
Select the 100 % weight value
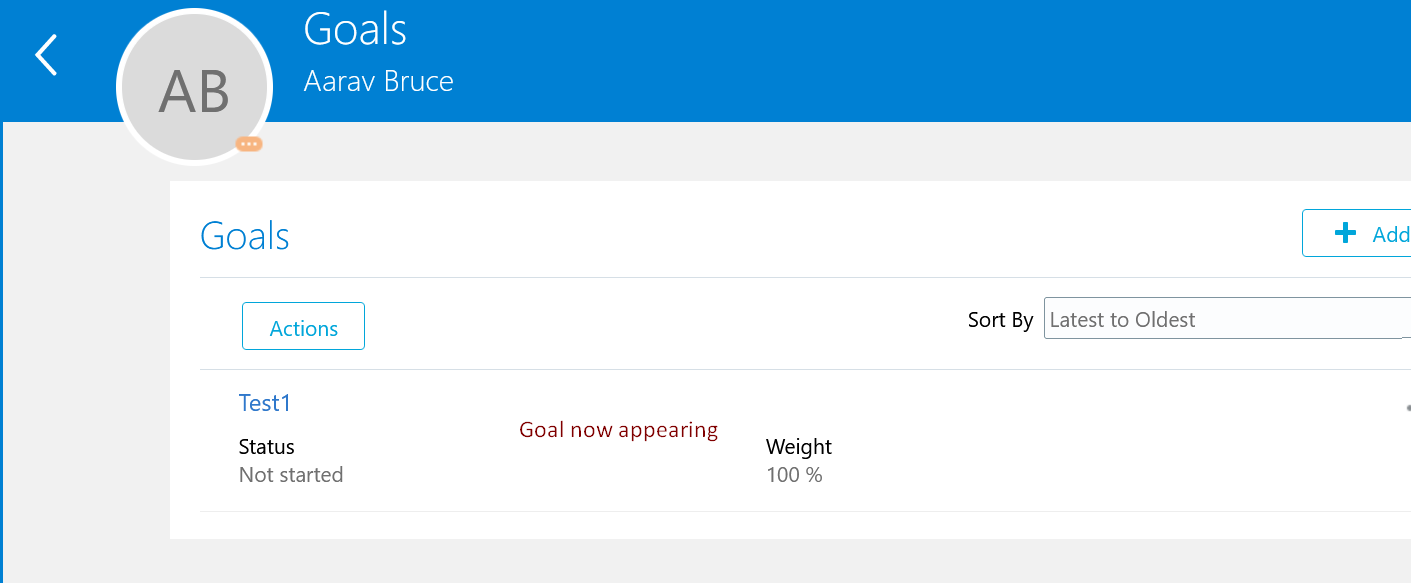coord(794,475)
